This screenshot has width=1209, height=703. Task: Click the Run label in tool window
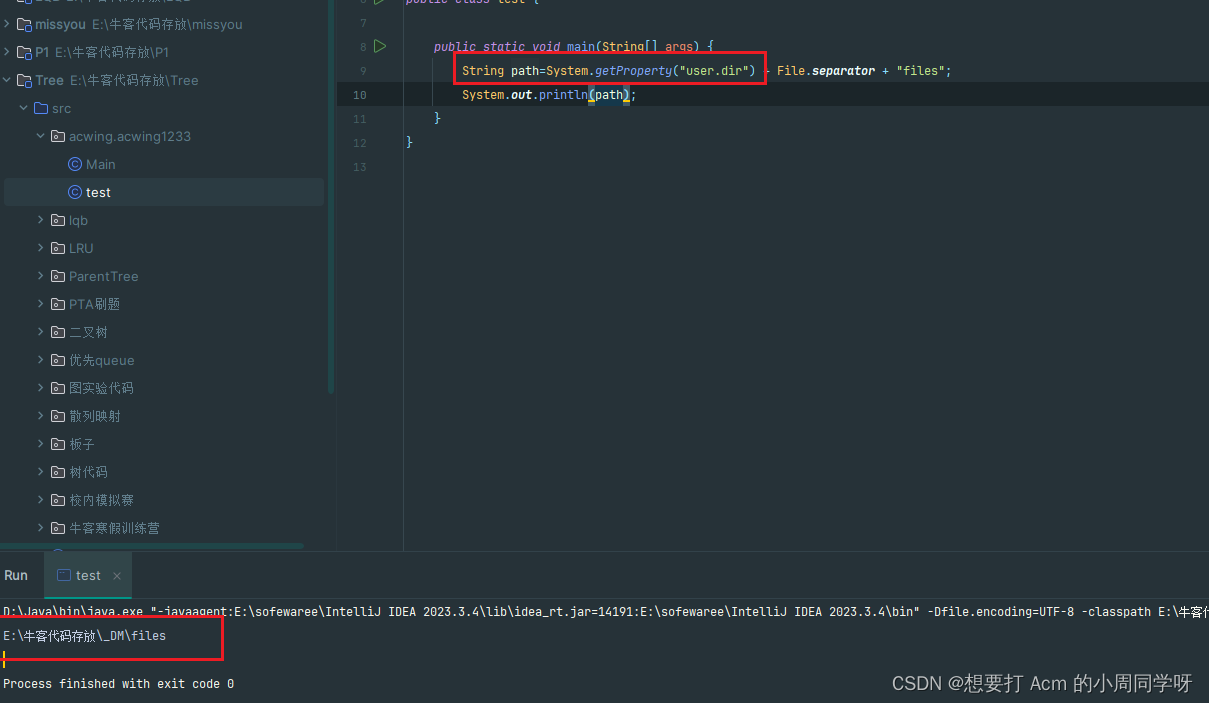(16, 575)
